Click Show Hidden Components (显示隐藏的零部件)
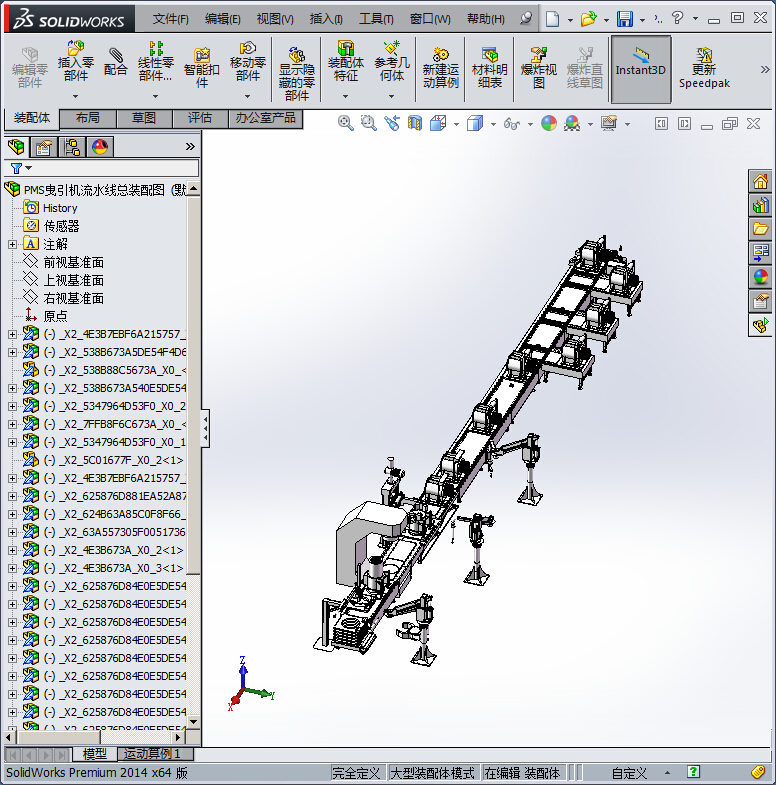The height and width of the screenshot is (785, 776). (297, 74)
